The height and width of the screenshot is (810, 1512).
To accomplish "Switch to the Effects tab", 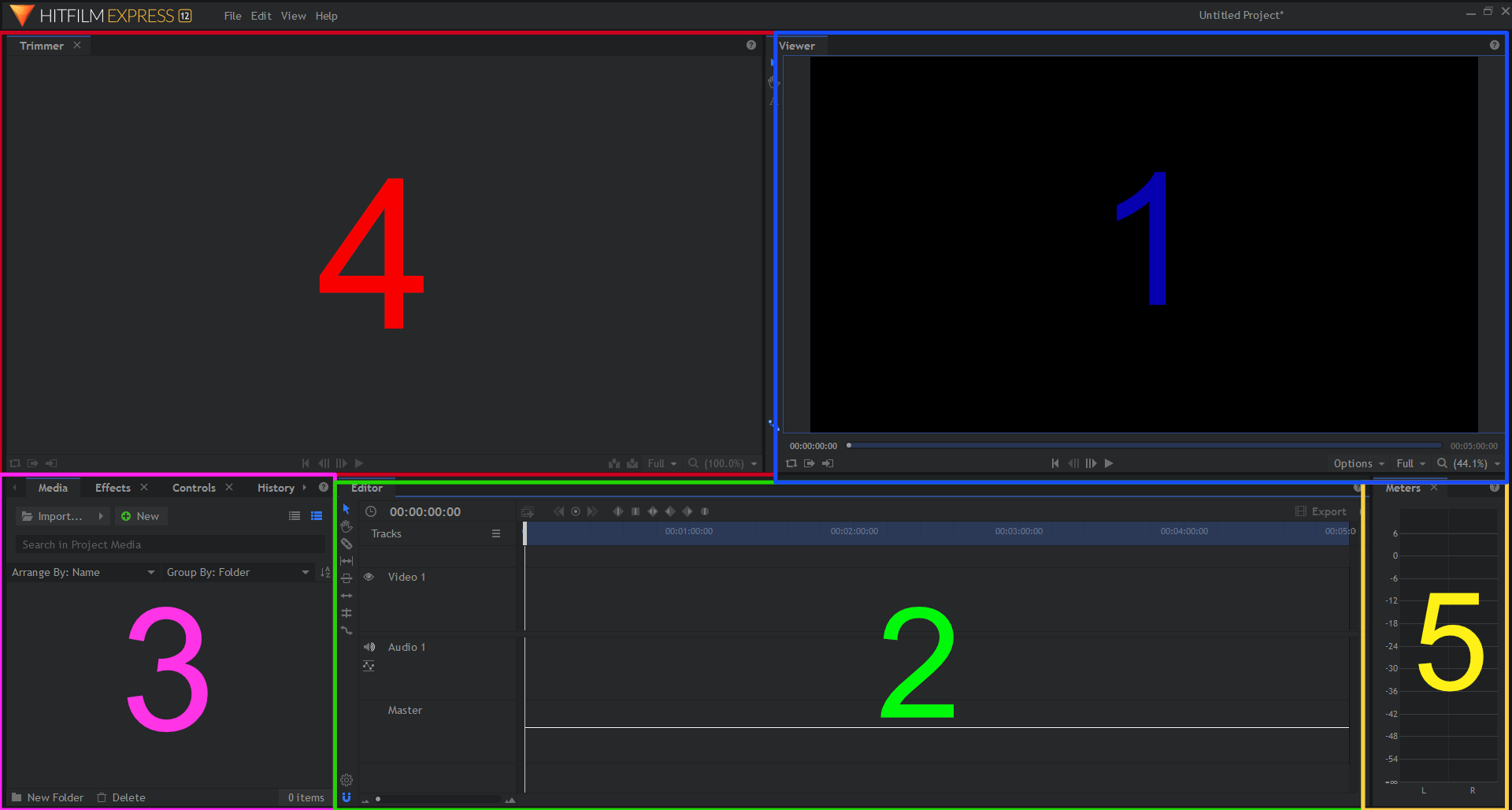I will click(x=112, y=487).
